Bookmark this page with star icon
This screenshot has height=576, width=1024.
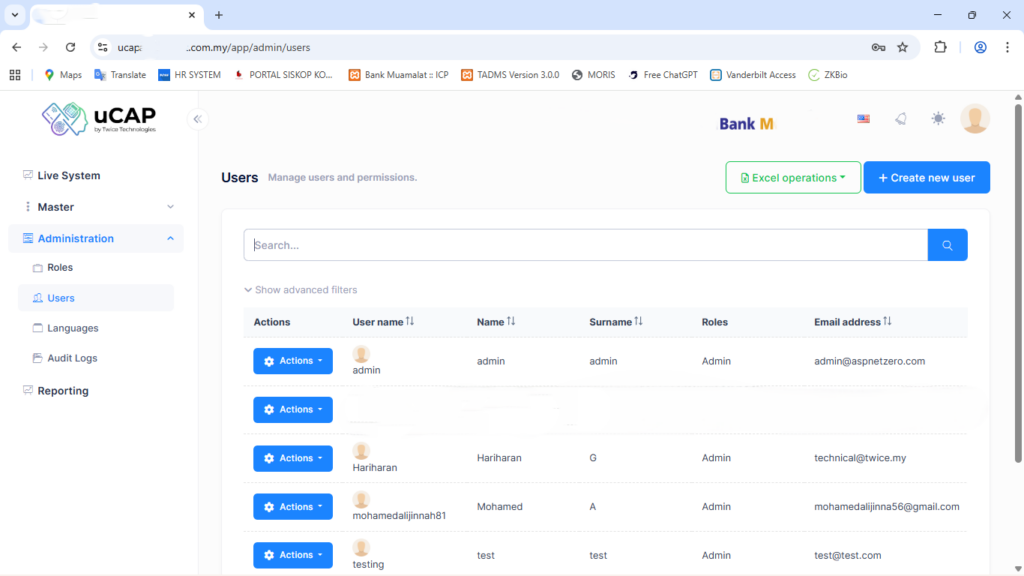[902, 47]
